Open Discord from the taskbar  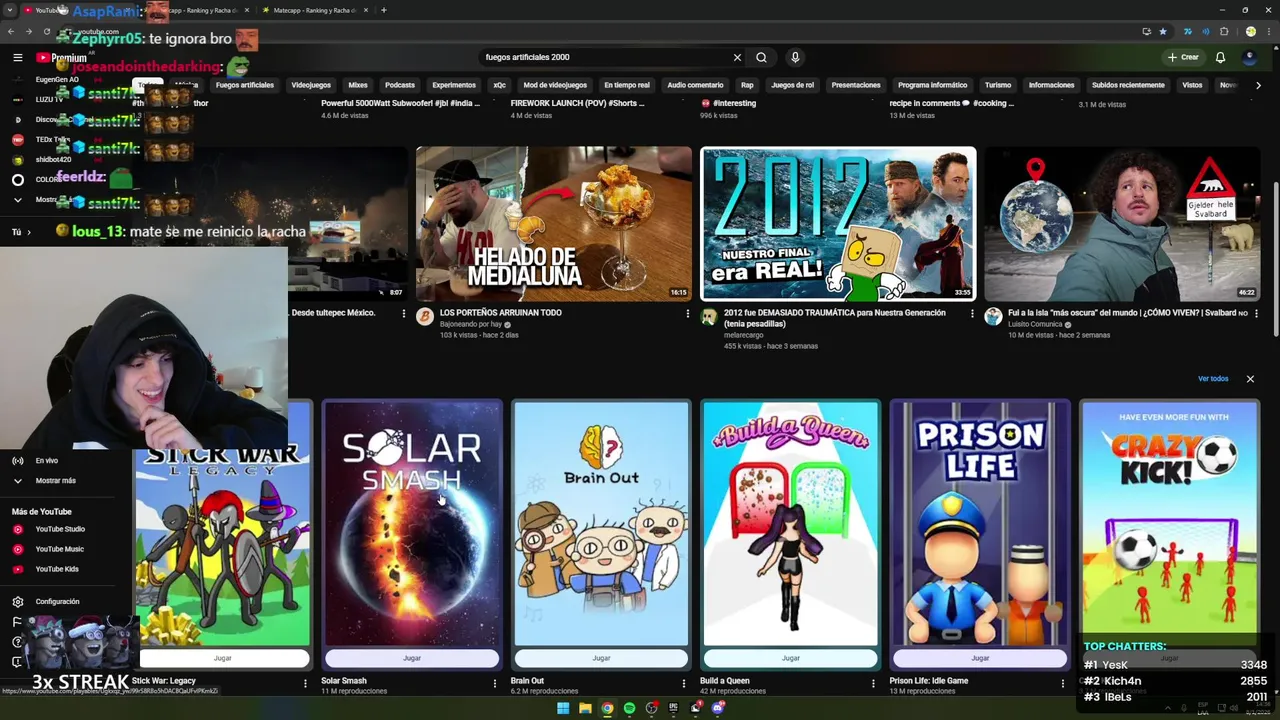tap(717, 708)
